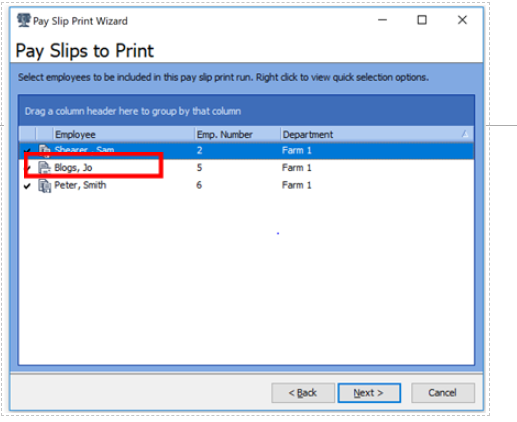Click employee number 5 cell

[x=199, y=168]
